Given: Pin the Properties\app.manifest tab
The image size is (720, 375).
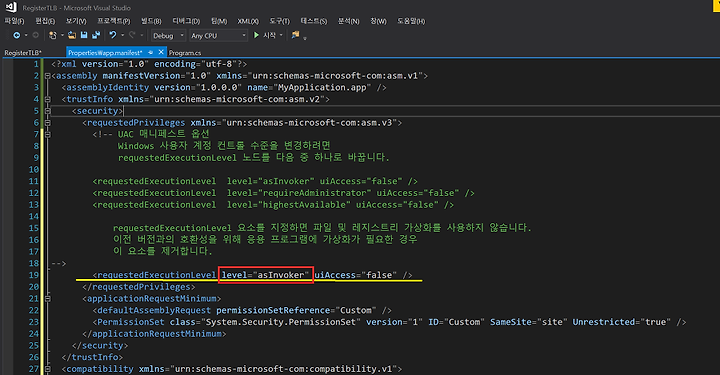Looking at the screenshot, I should (151, 52).
